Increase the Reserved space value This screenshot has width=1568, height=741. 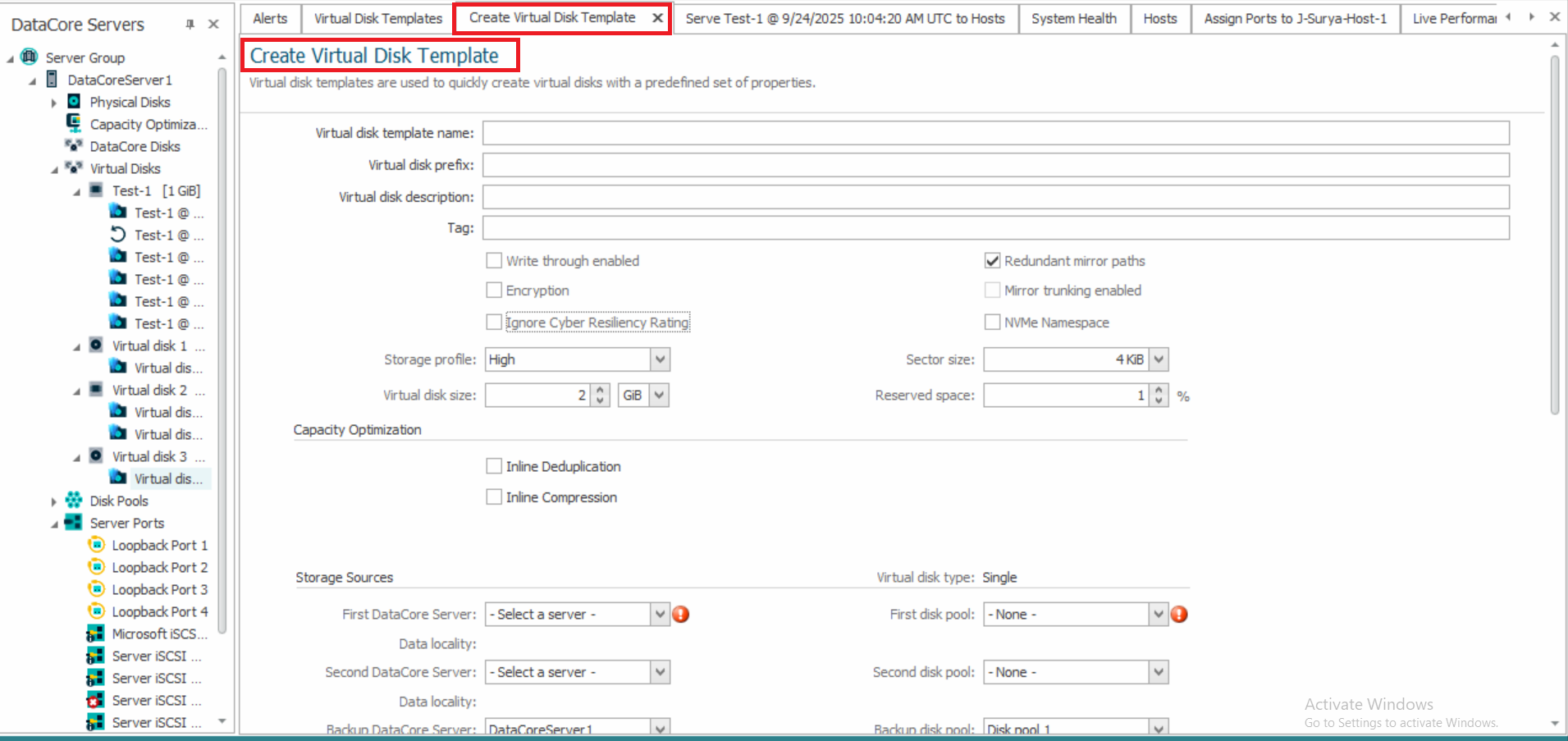point(1159,391)
